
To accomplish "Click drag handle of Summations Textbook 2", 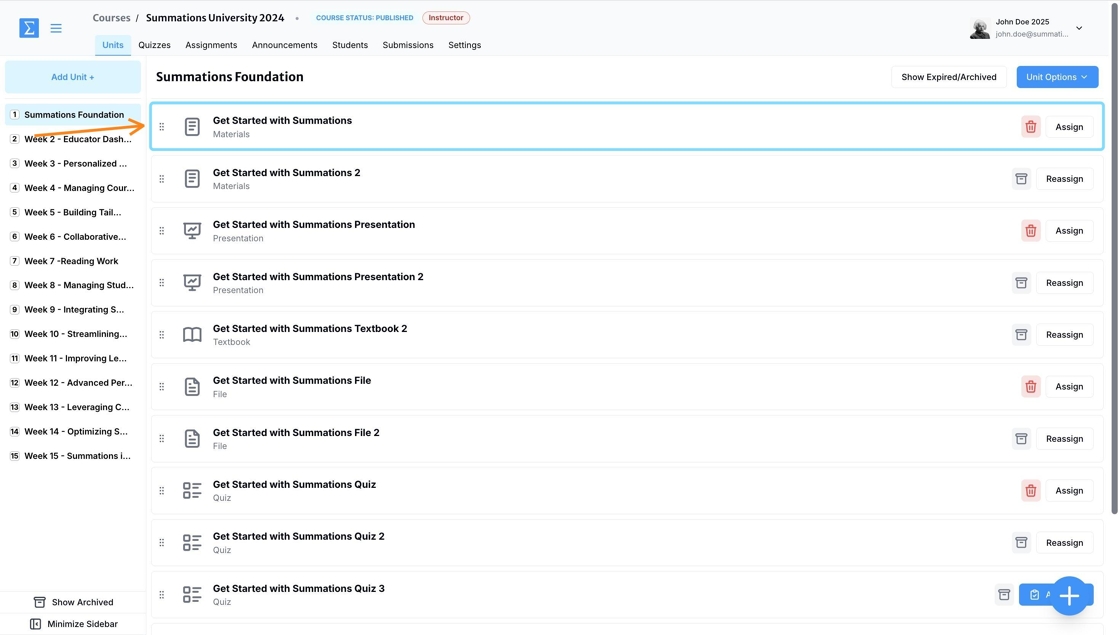I will 161,335.
